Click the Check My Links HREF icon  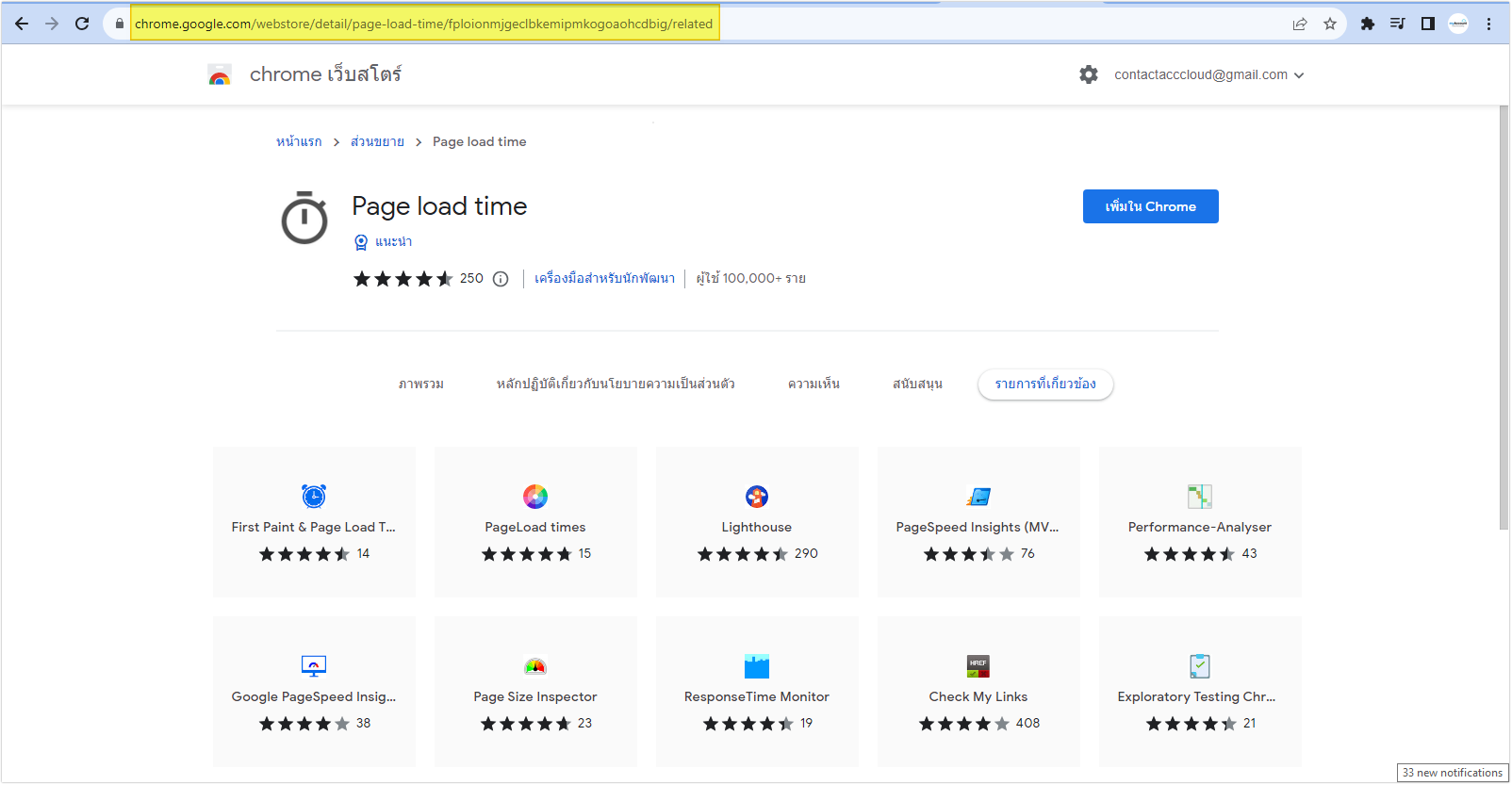point(978,666)
